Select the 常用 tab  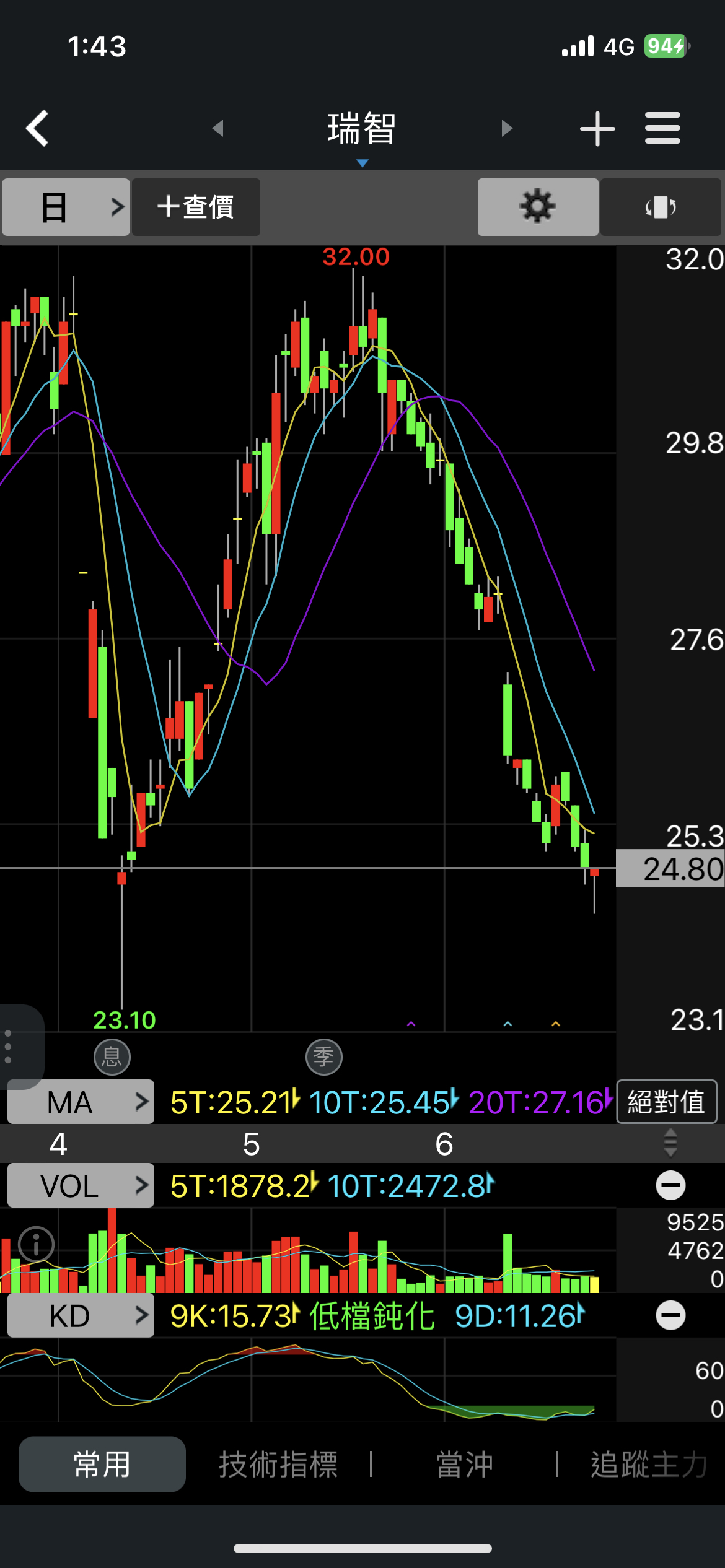(x=102, y=1464)
